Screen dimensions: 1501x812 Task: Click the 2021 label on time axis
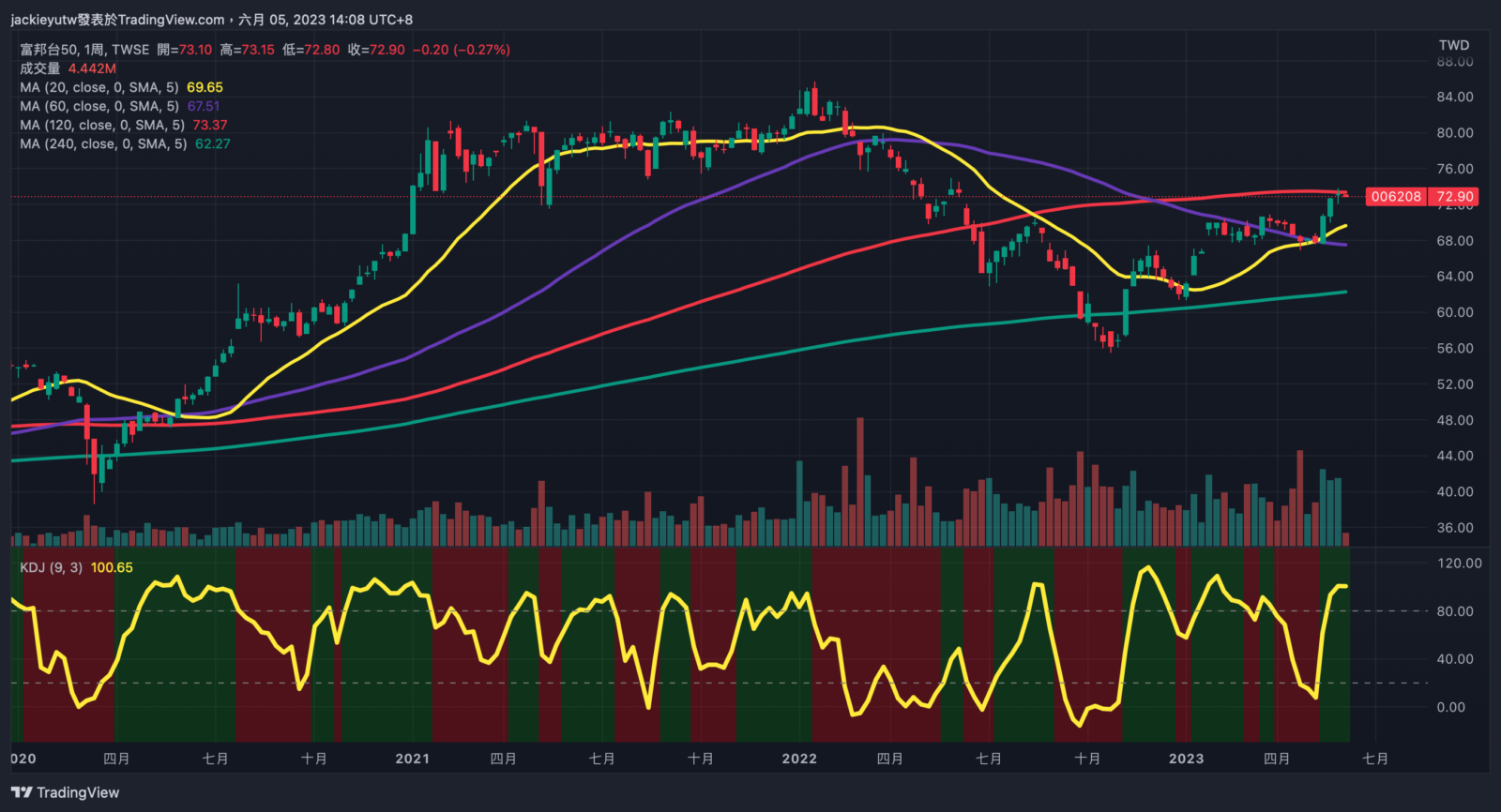click(x=412, y=759)
